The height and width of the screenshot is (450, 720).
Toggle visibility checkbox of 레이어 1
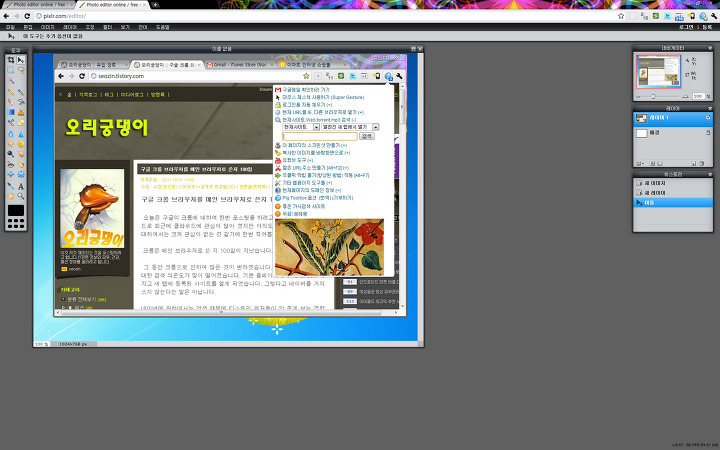pyautogui.click(x=708, y=118)
